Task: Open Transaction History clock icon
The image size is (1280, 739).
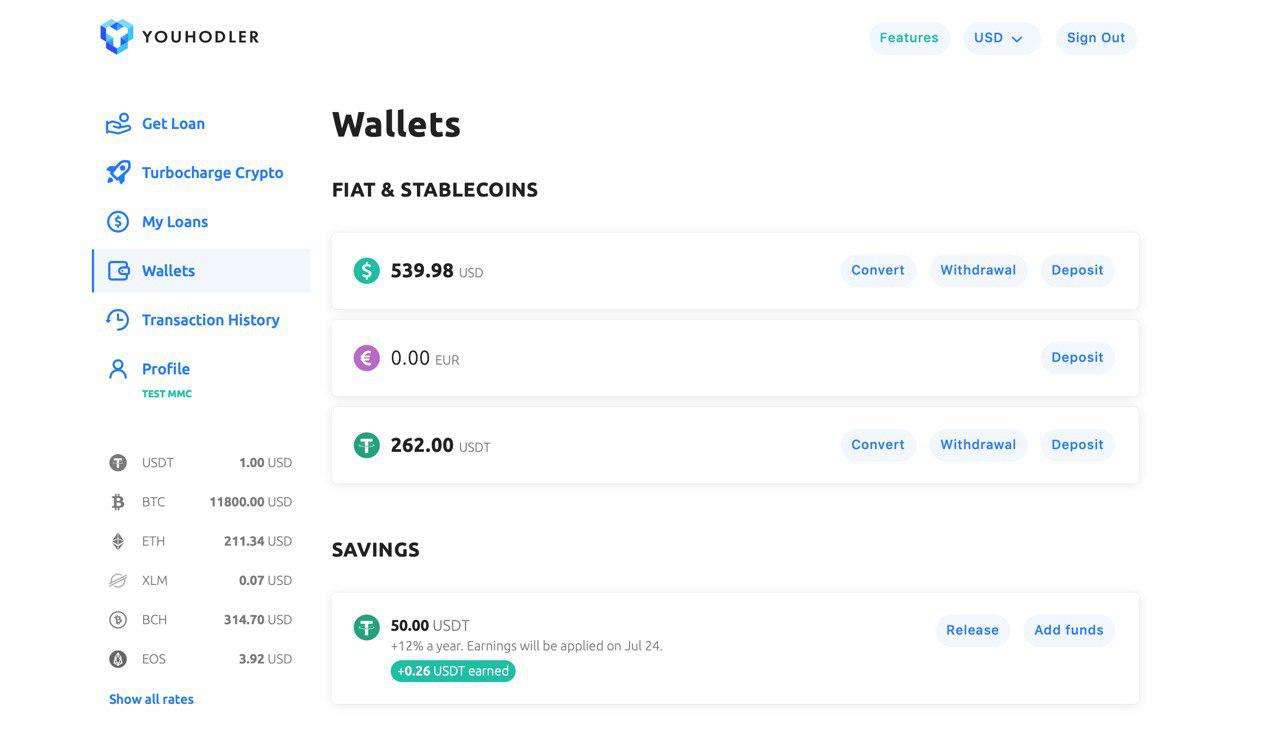Action: tap(118, 320)
